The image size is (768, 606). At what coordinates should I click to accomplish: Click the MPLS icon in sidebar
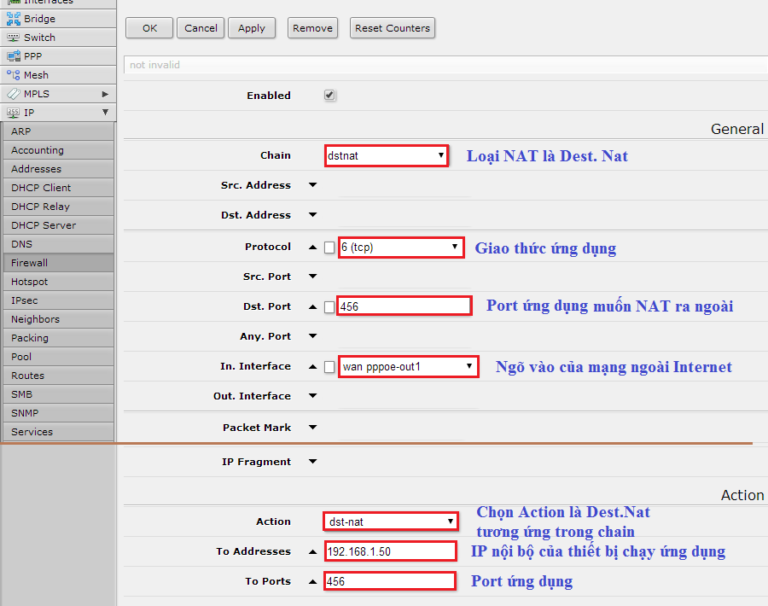tap(13, 94)
